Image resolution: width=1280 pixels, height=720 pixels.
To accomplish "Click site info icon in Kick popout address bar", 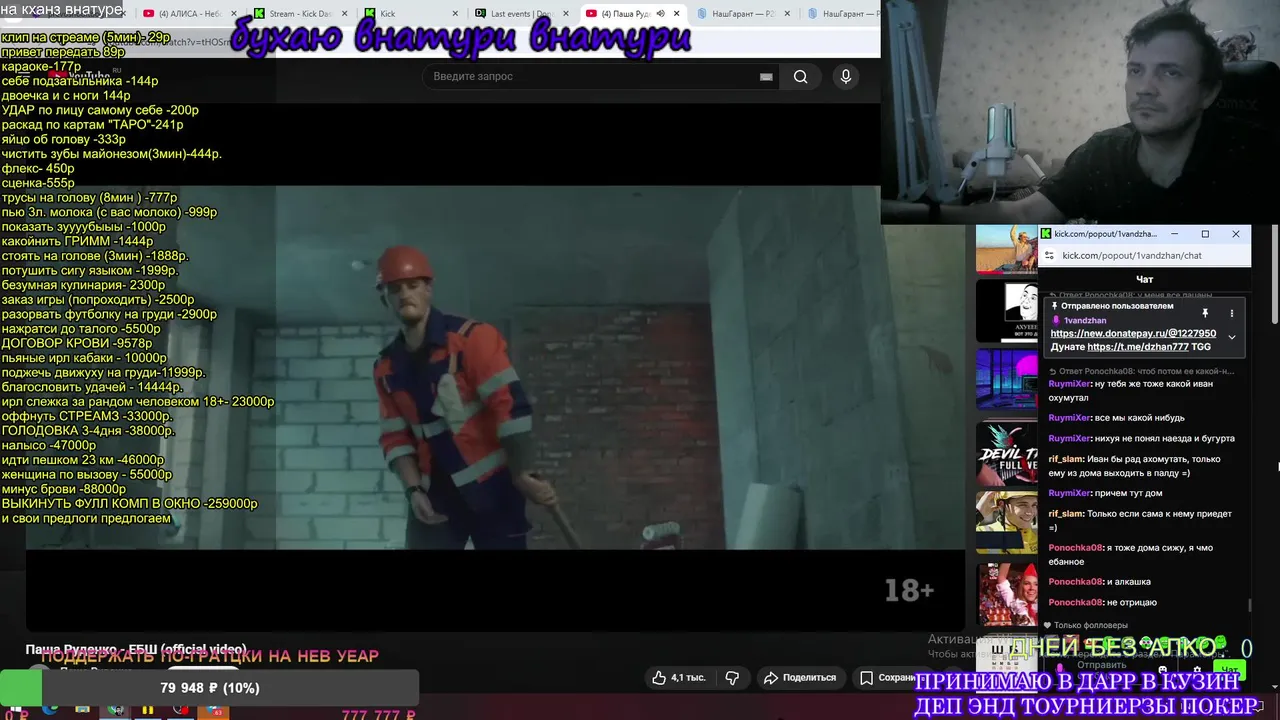I will (x=1049, y=255).
